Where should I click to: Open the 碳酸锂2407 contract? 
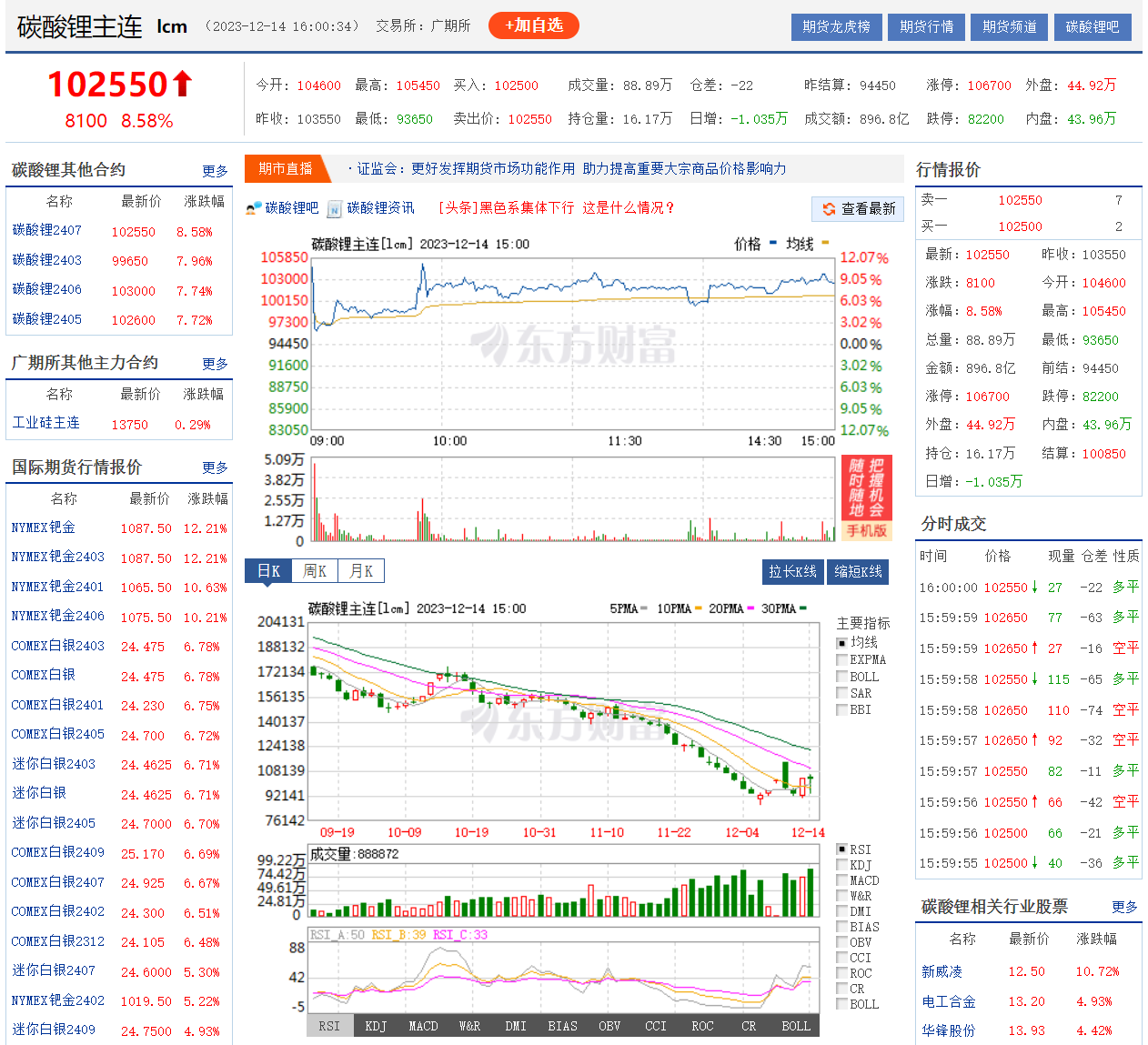click(47, 231)
